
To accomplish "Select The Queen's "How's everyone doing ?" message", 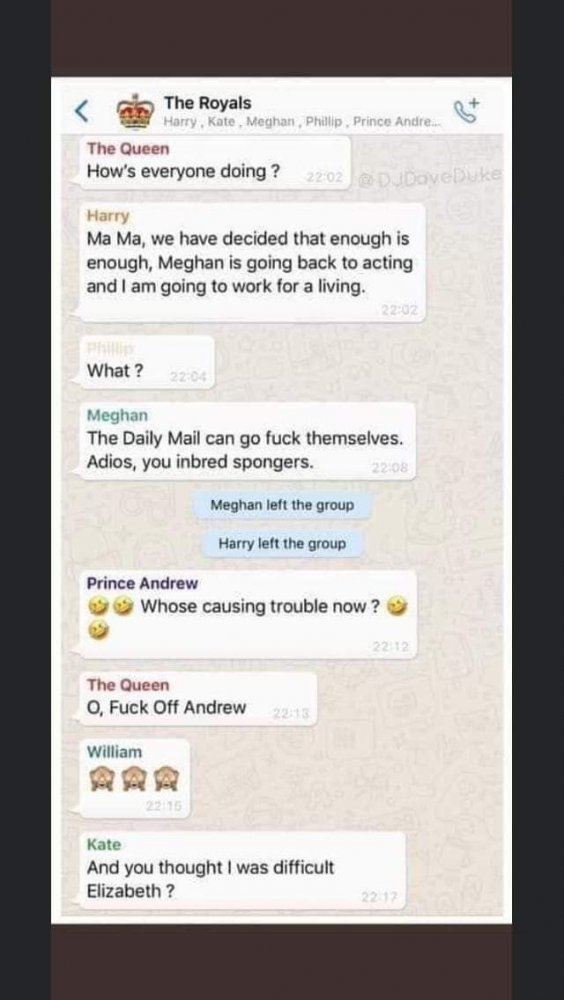I will pyautogui.click(x=215, y=163).
